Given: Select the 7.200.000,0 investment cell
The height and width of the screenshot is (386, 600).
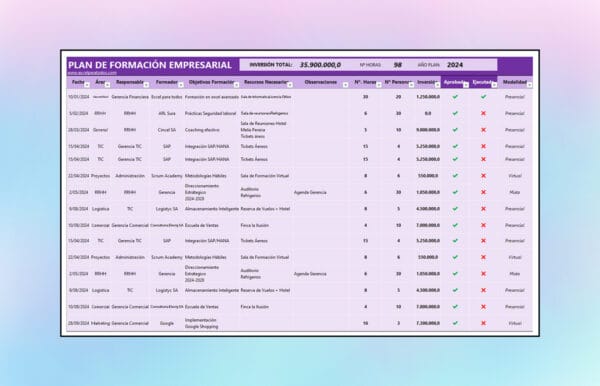Looking at the screenshot, I should (x=428, y=323).
